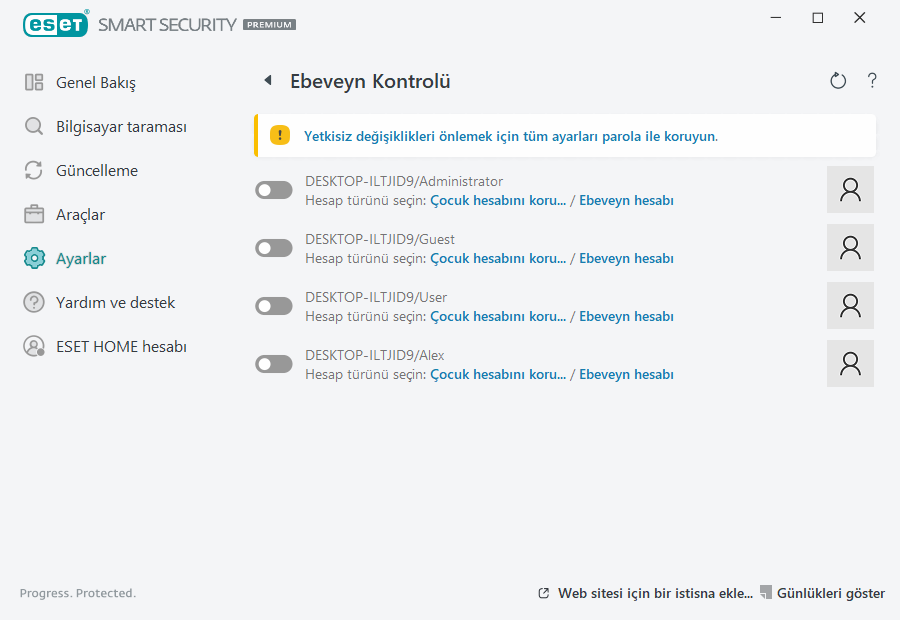Set Alex as Ebeveyn hesabı

coord(626,373)
